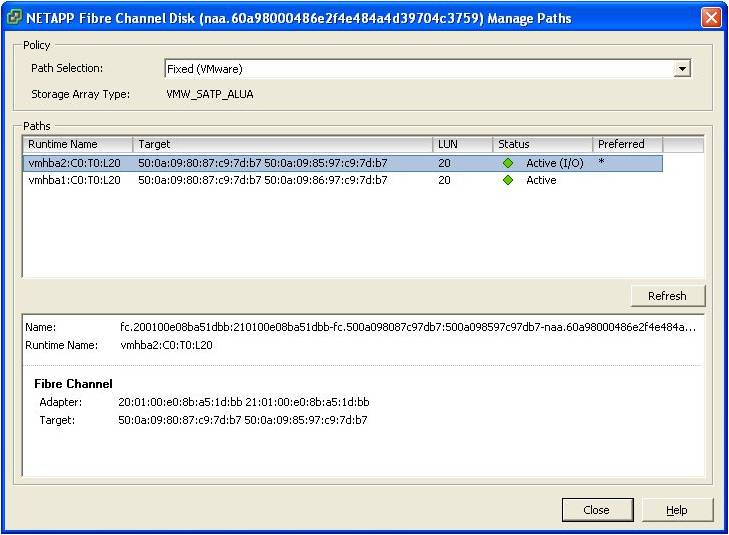Viewport: 729px width, 535px height.
Task: Open Help for Manage Paths
Action: point(677,510)
